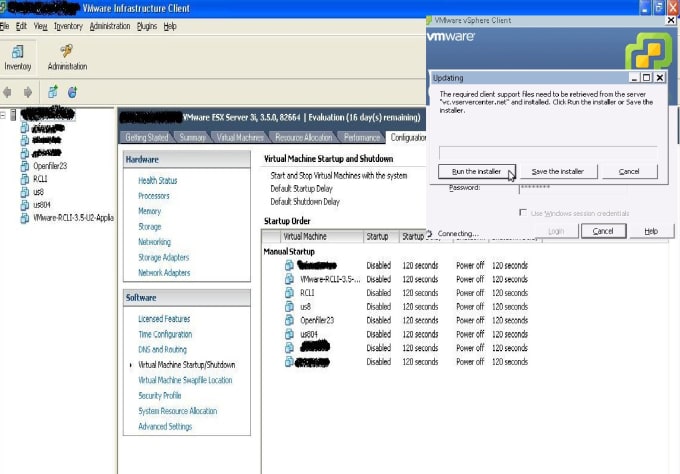
Task: Click Run the installer button
Action: pos(477,171)
